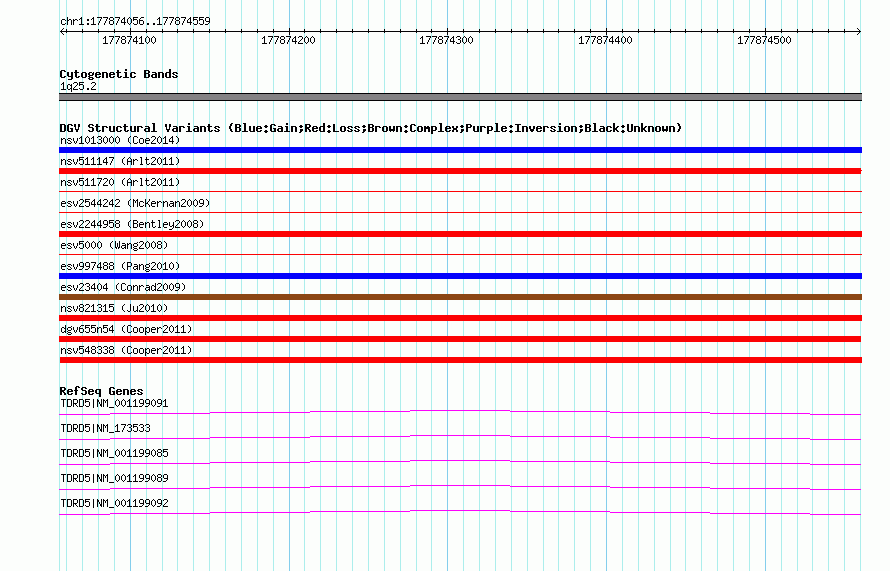Screen dimensions: 890x571
Task: Click the blue gain bar under esv997488
Action: coord(460,276)
